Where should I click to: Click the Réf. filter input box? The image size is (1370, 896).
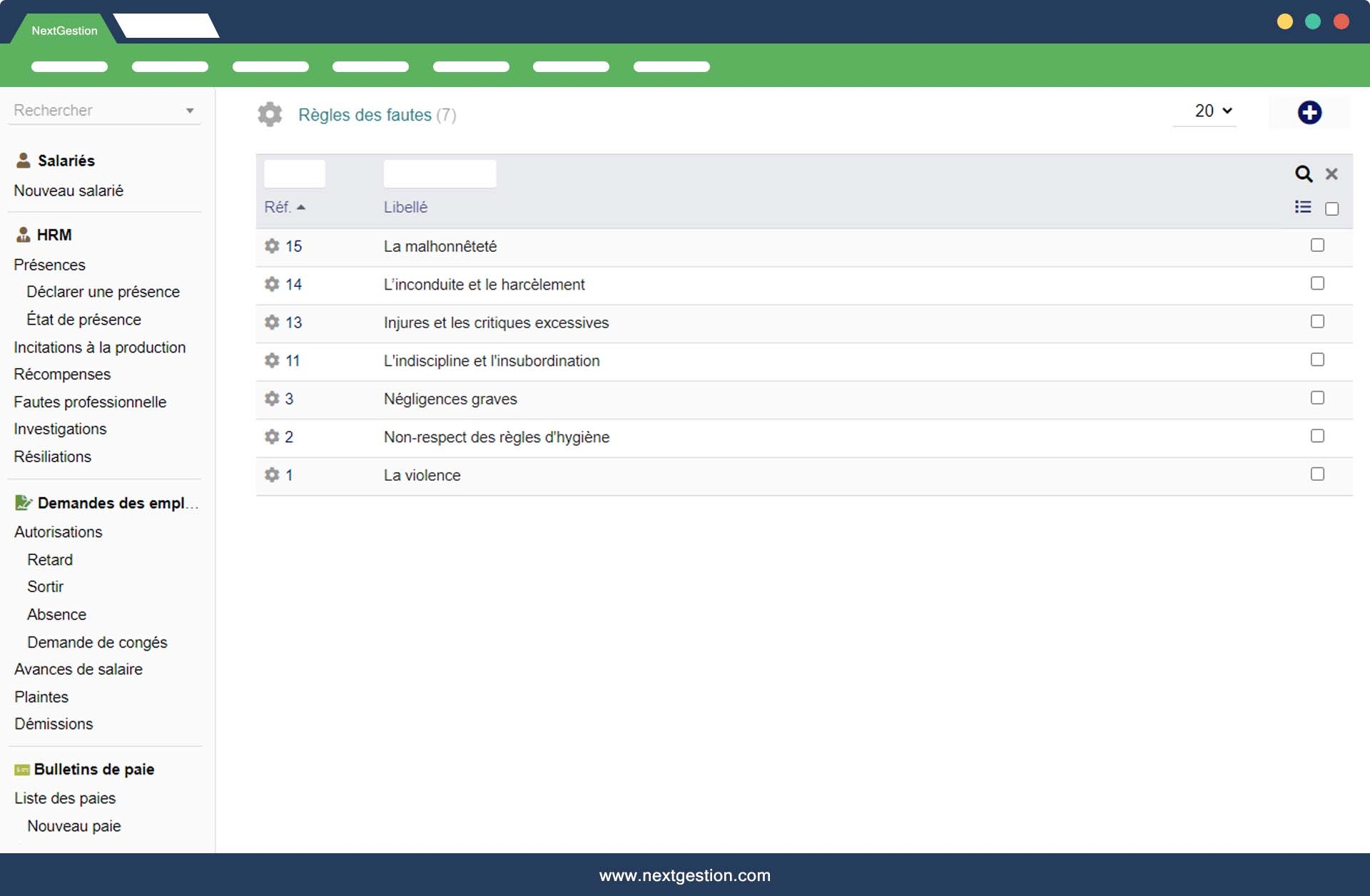pyautogui.click(x=294, y=173)
